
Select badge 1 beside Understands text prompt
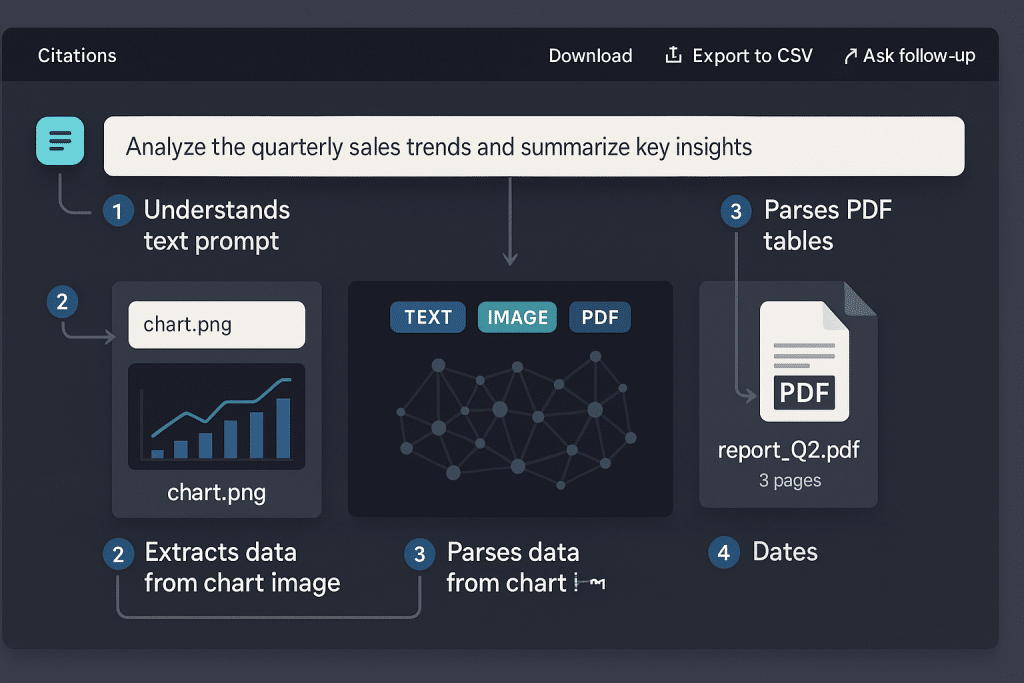coord(118,211)
